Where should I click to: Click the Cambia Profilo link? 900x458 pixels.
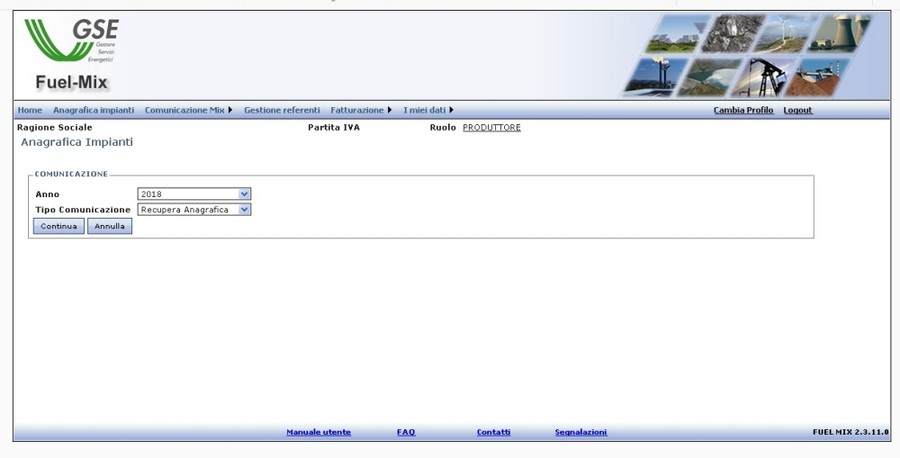pyautogui.click(x=743, y=110)
